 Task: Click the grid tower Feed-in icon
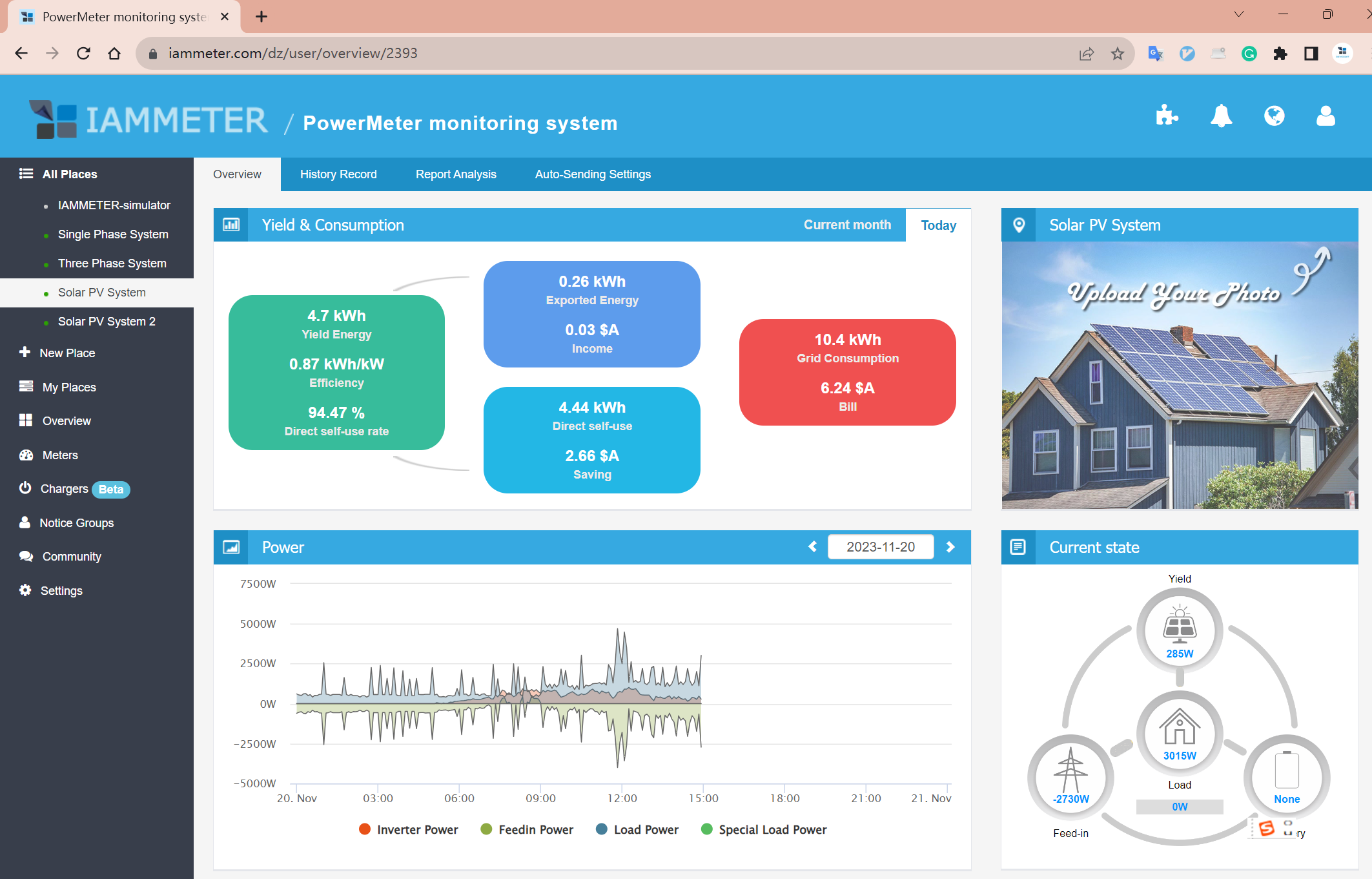pos(1070,770)
